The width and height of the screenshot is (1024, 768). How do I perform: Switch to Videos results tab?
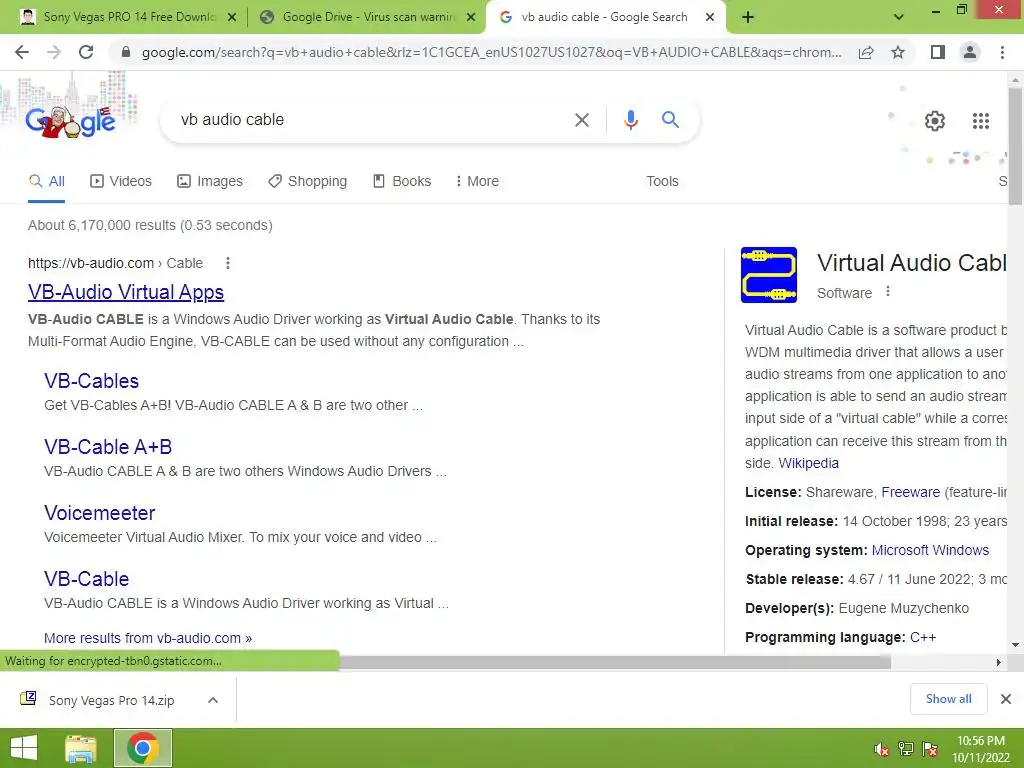pyautogui.click(x=121, y=182)
